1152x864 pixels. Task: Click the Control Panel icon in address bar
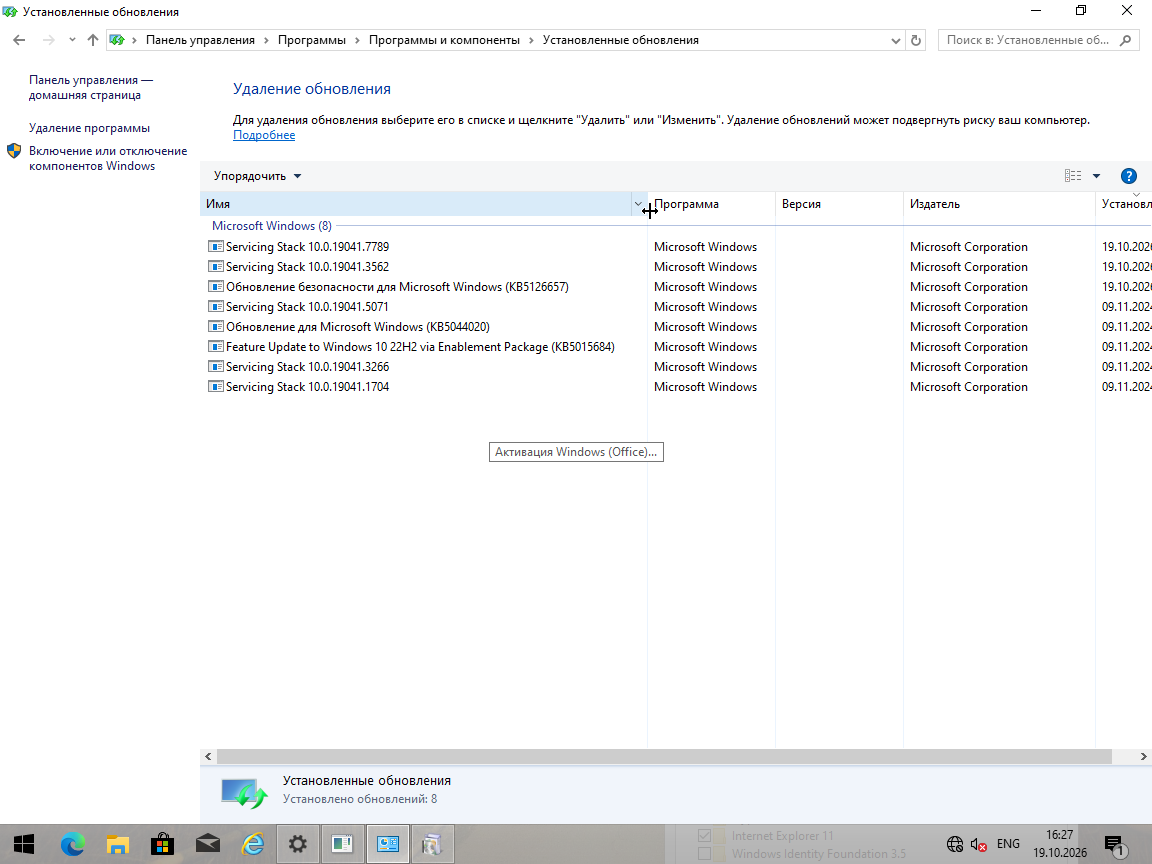117,40
